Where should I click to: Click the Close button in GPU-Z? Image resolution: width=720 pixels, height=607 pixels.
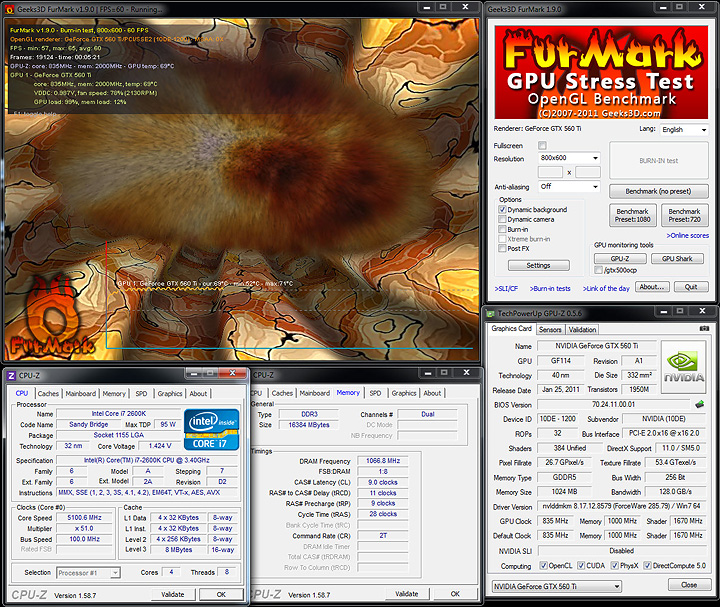(689, 585)
